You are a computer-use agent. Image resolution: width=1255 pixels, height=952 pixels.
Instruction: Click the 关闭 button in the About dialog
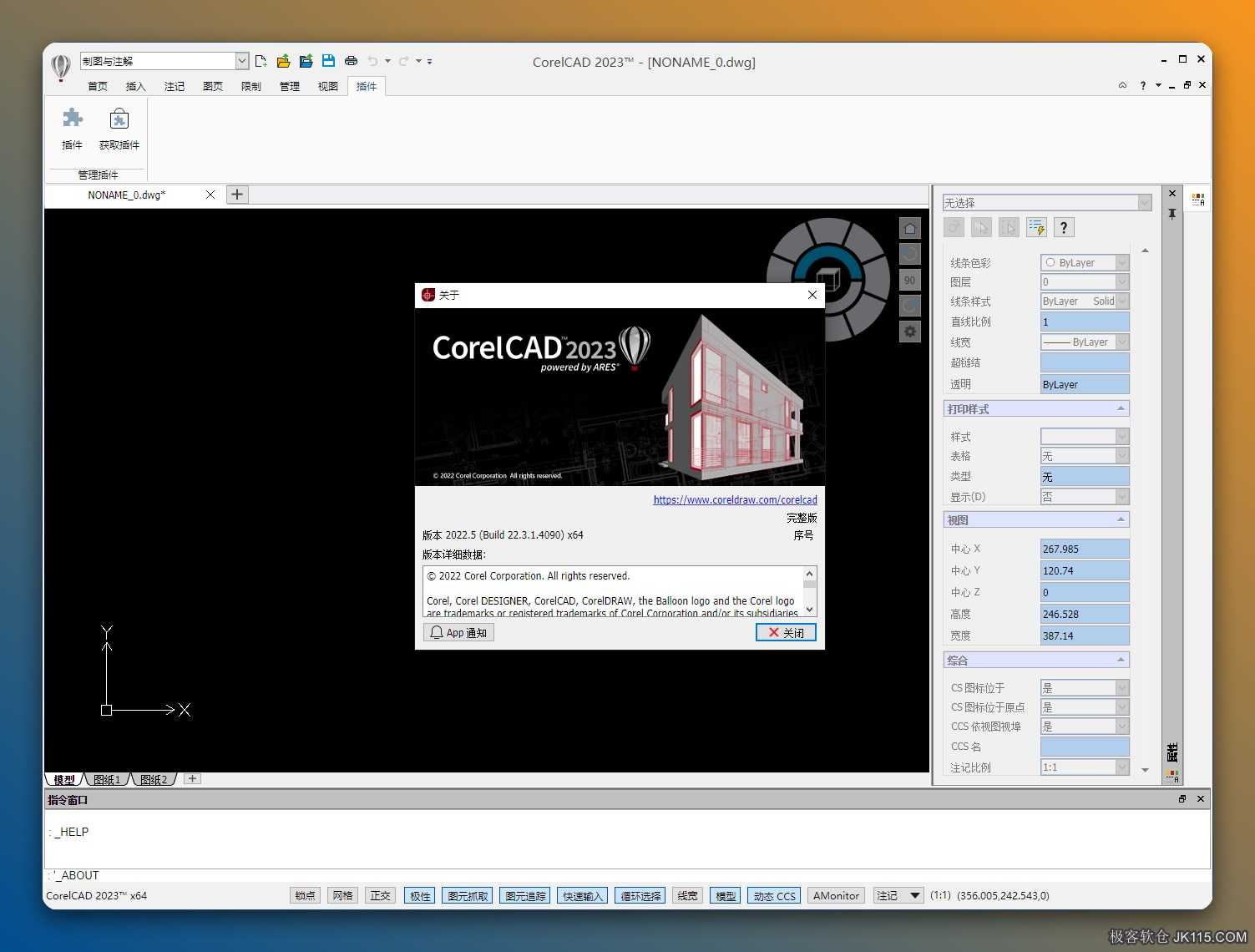tap(786, 633)
